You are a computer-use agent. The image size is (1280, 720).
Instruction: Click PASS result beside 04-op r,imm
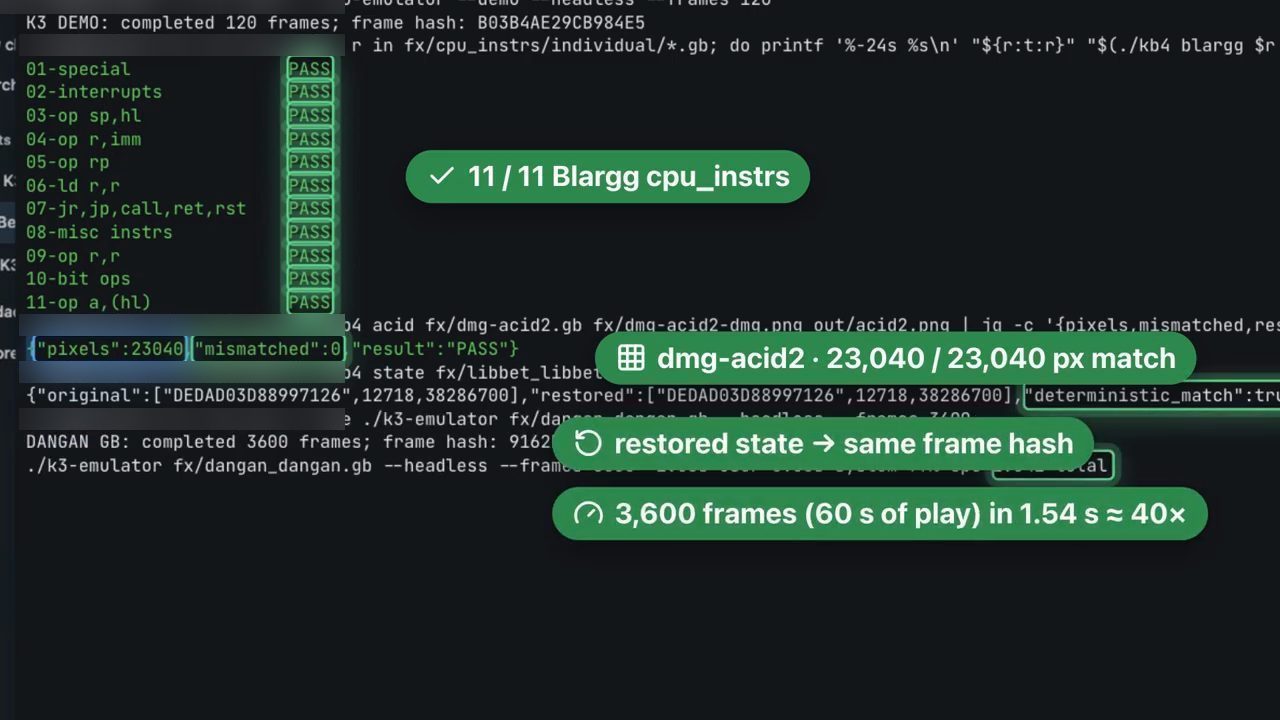click(309, 139)
